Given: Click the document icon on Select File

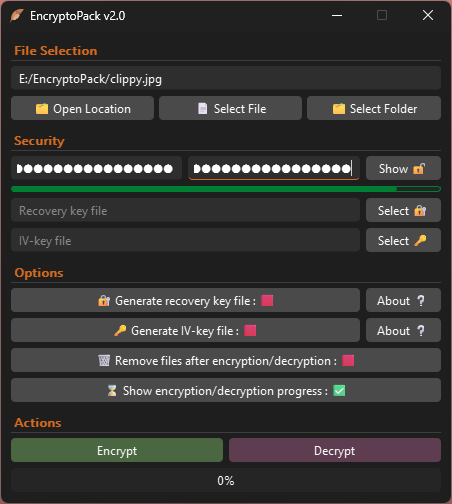Looking at the screenshot, I should [x=202, y=109].
